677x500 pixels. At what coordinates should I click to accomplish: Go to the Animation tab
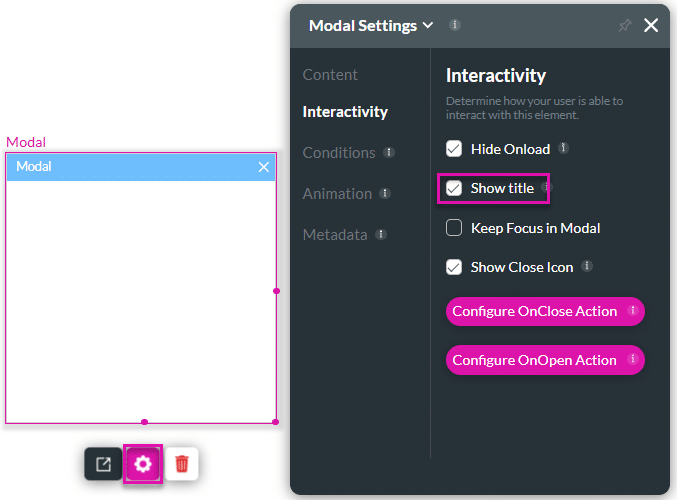(x=337, y=193)
